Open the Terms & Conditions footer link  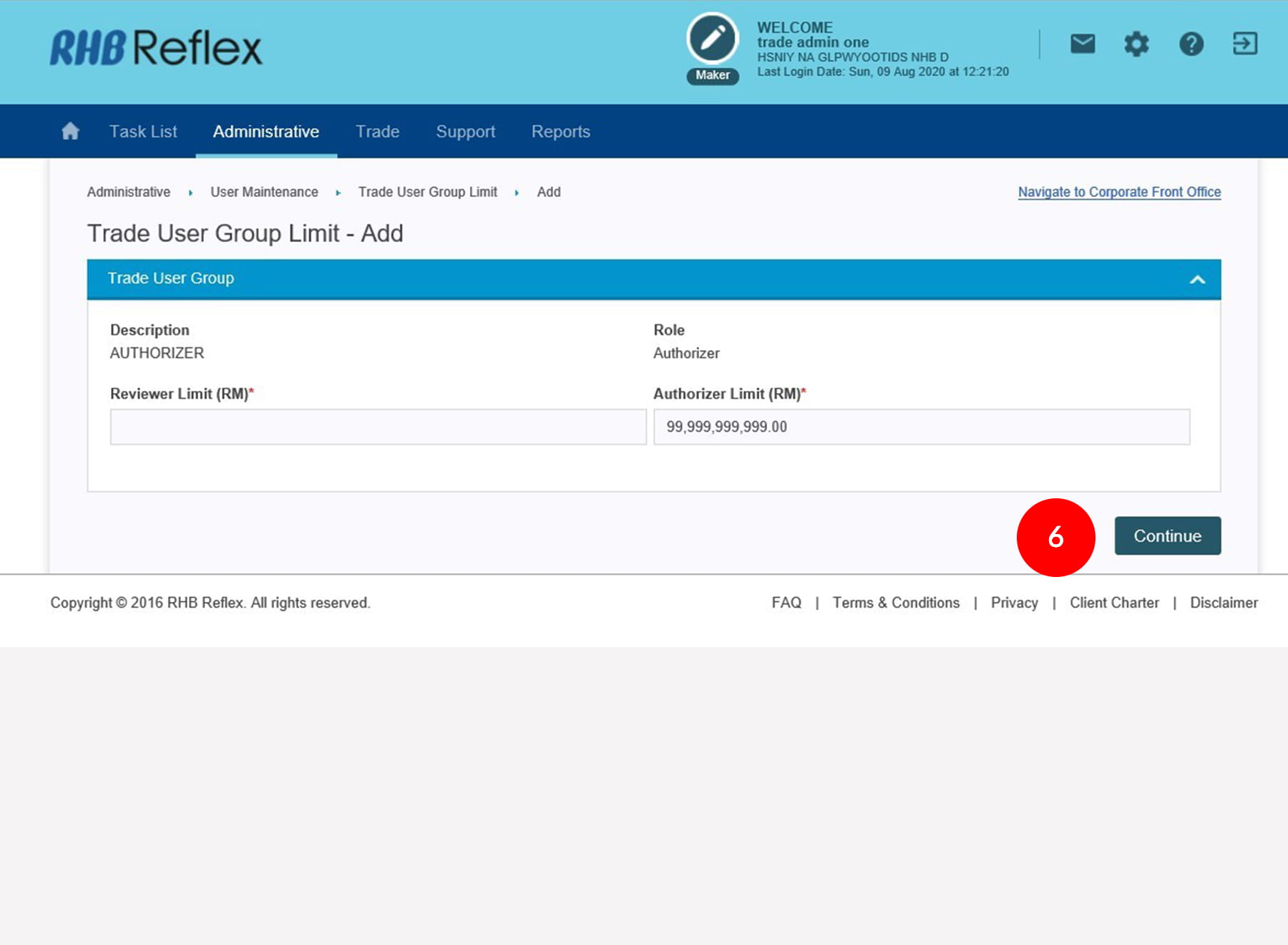point(896,603)
